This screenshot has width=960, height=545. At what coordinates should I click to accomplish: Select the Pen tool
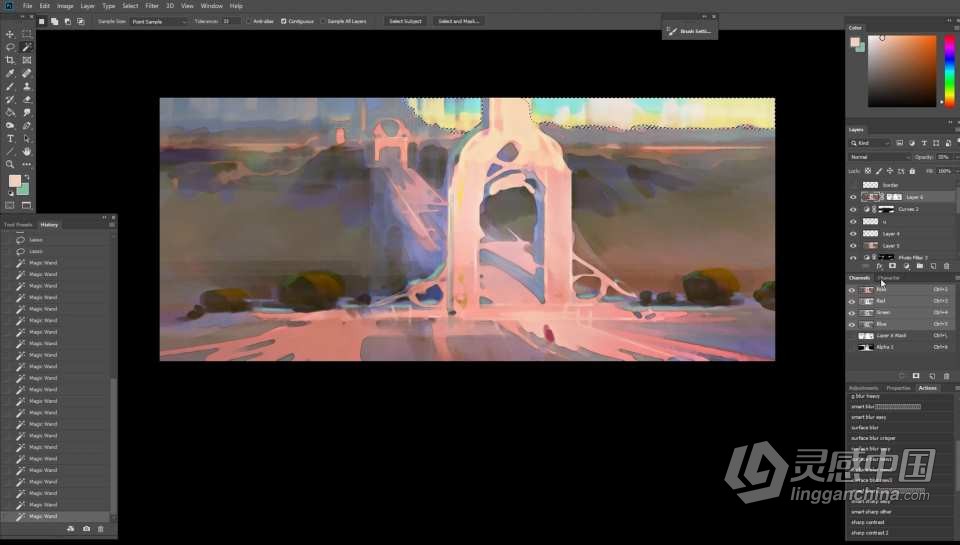coord(27,126)
